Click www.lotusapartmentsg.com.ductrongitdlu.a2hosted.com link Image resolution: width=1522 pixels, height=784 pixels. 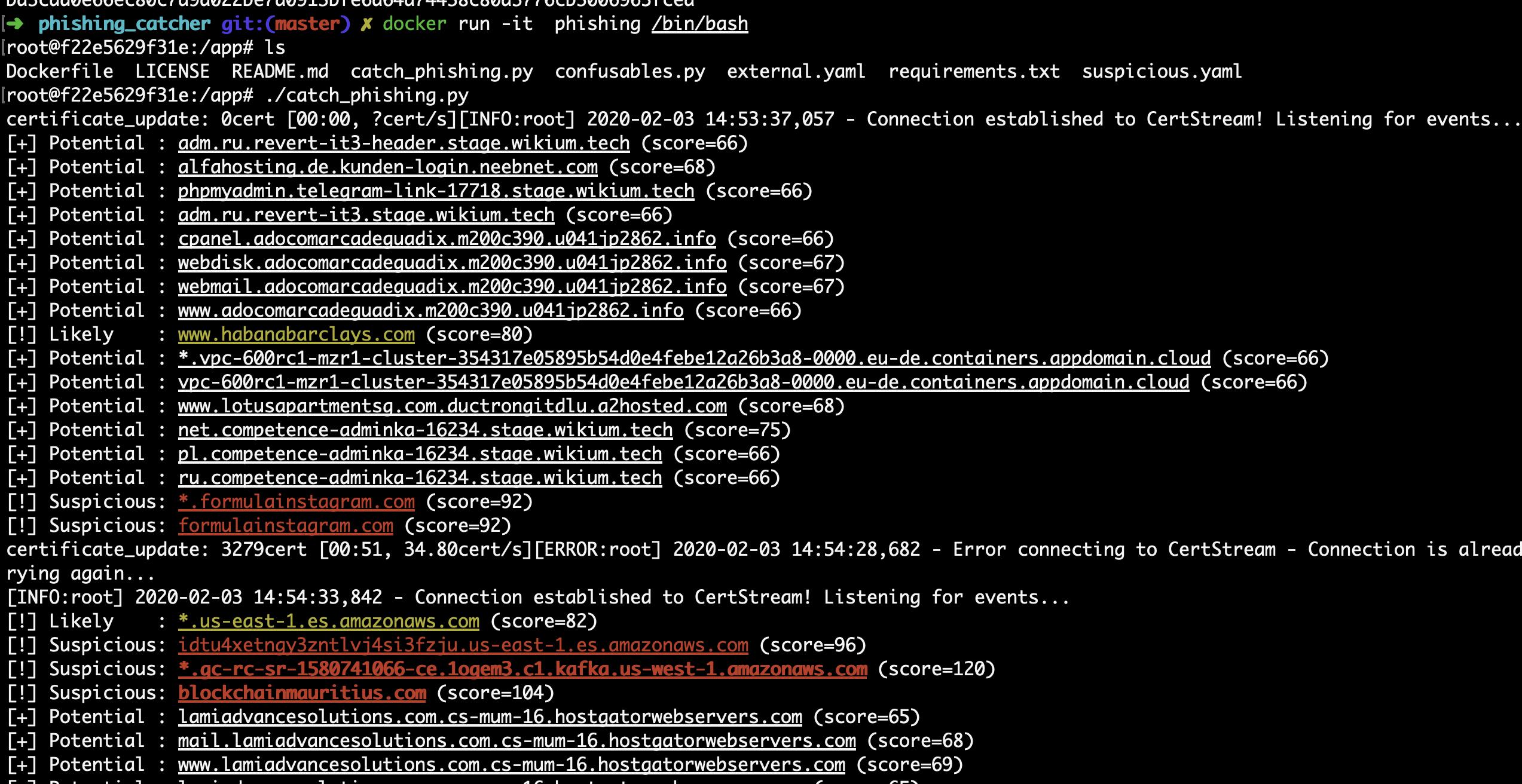click(452, 406)
